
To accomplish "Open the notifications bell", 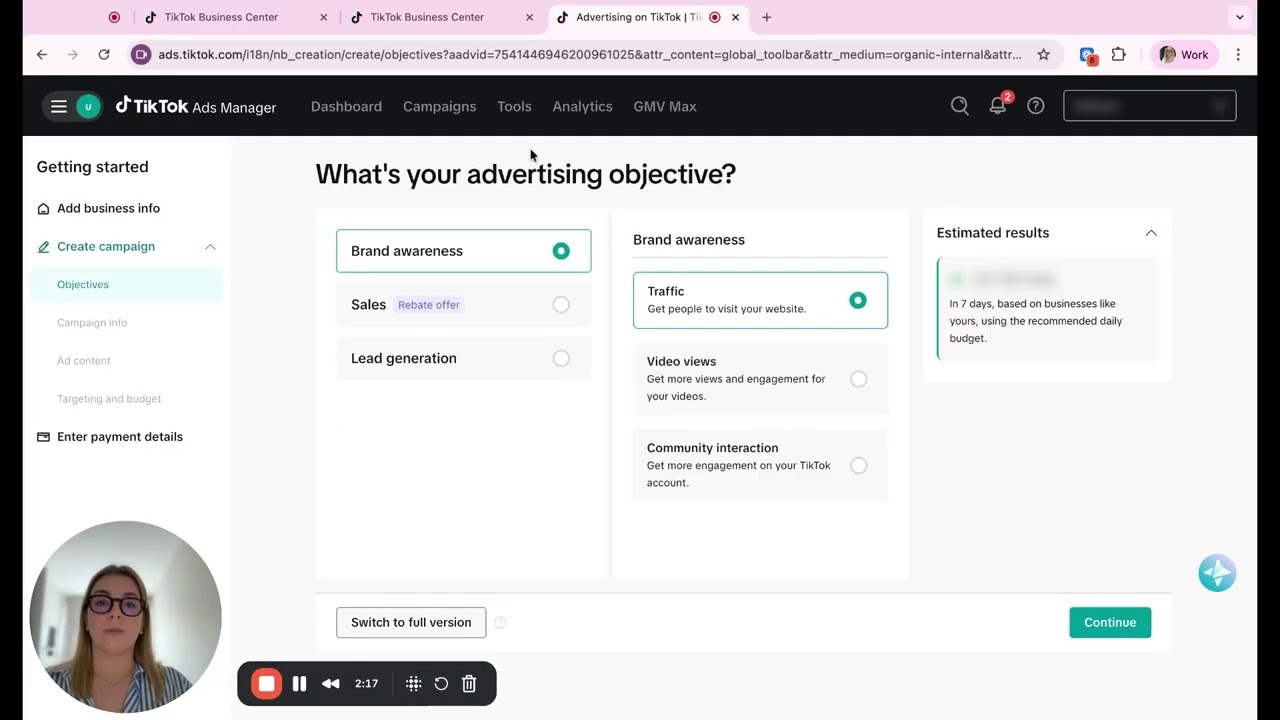I will (x=998, y=106).
